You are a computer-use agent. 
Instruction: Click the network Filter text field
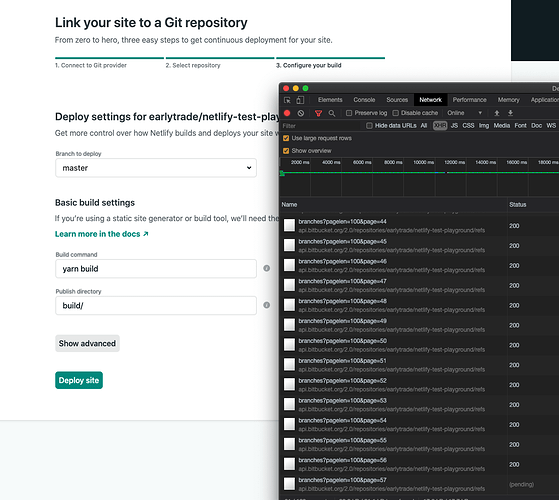coord(321,125)
